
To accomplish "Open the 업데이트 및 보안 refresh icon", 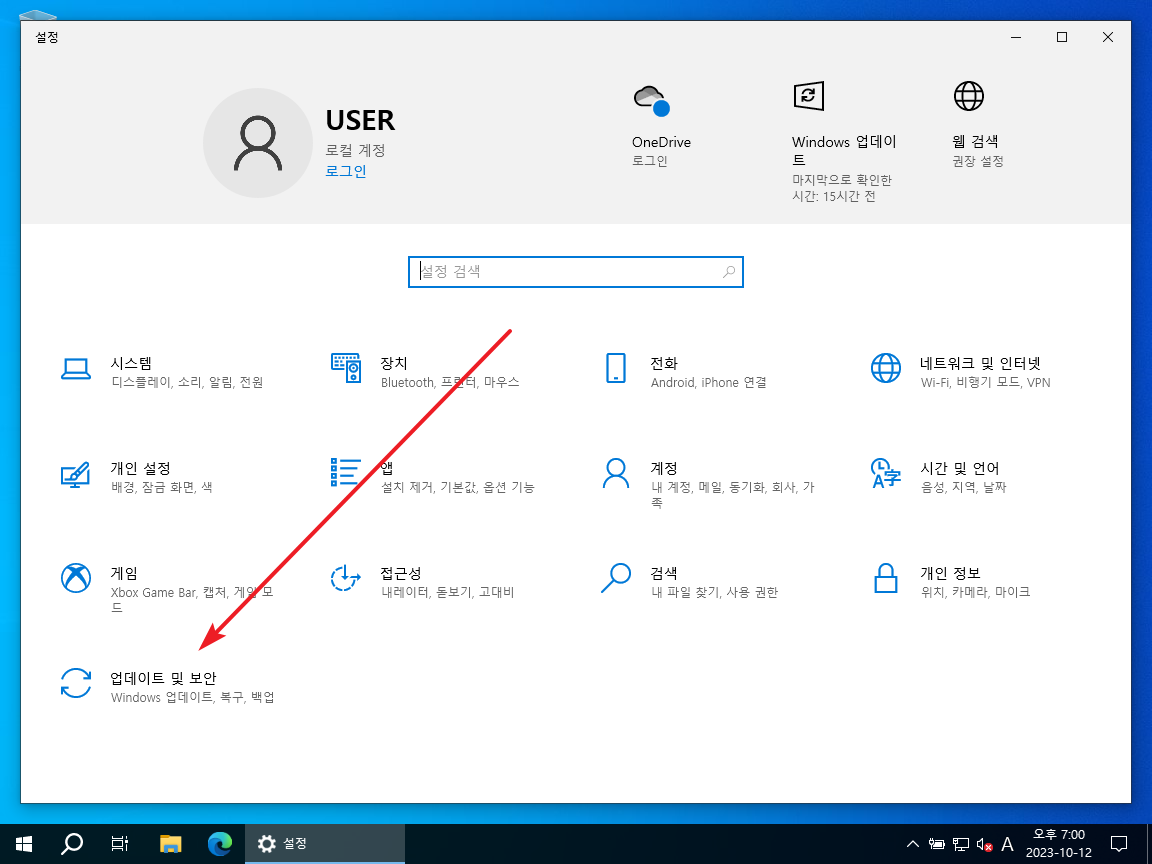I will tap(76, 683).
